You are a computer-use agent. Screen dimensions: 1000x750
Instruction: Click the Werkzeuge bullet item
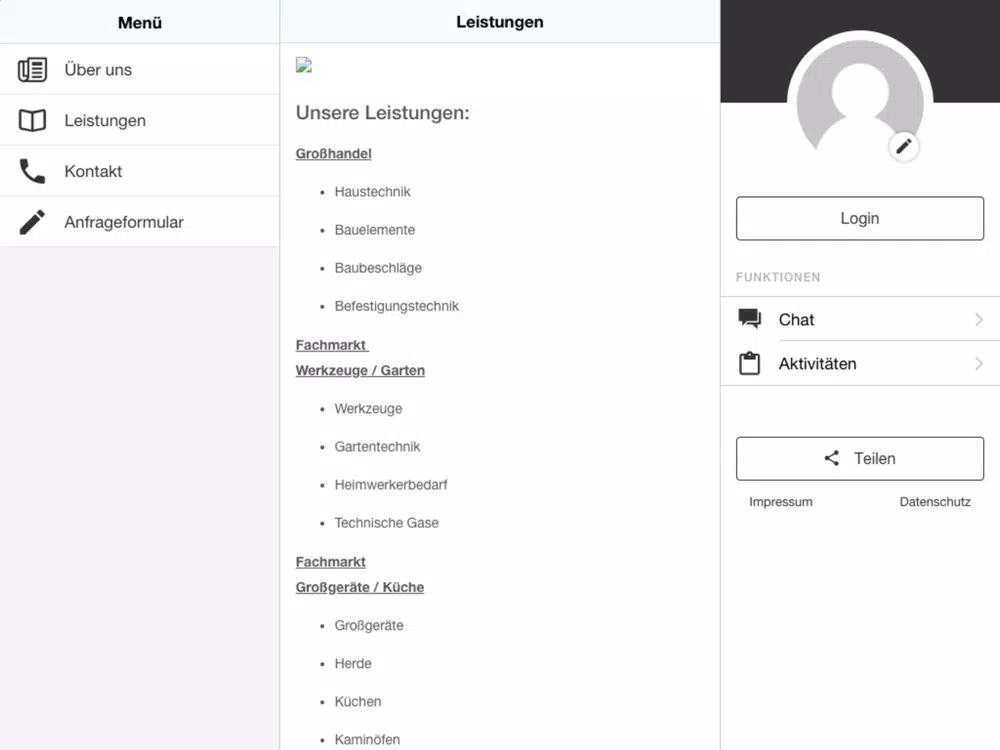[x=369, y=409]
